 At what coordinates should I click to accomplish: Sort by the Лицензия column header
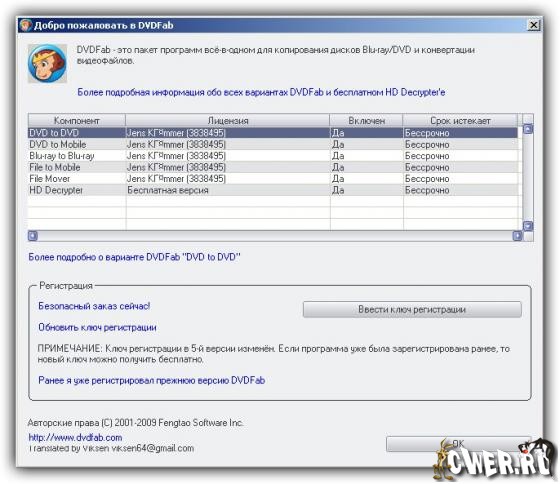click(228, 121)
